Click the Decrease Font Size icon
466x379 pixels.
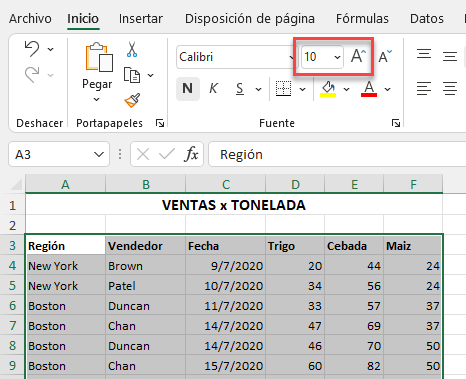[x=385, y=56]
